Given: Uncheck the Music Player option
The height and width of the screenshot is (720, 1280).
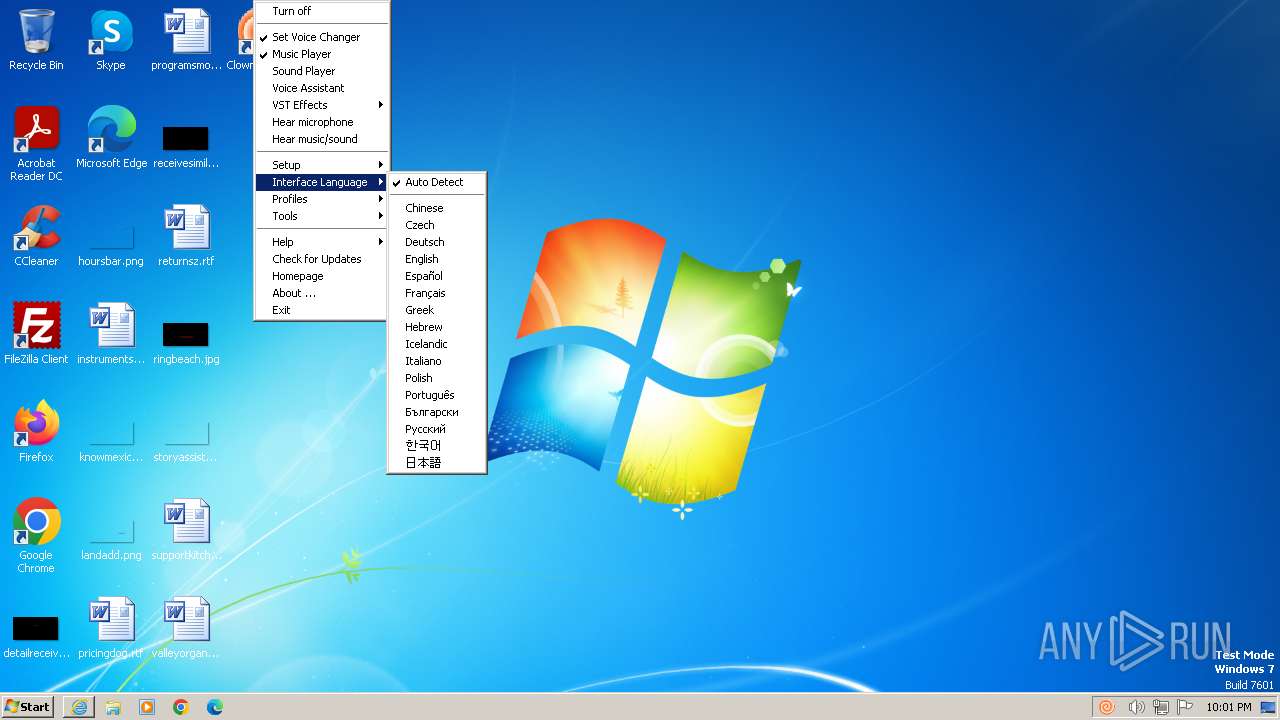Looking at the screenshot, I should pyautogui.click(x=321, y=54).
